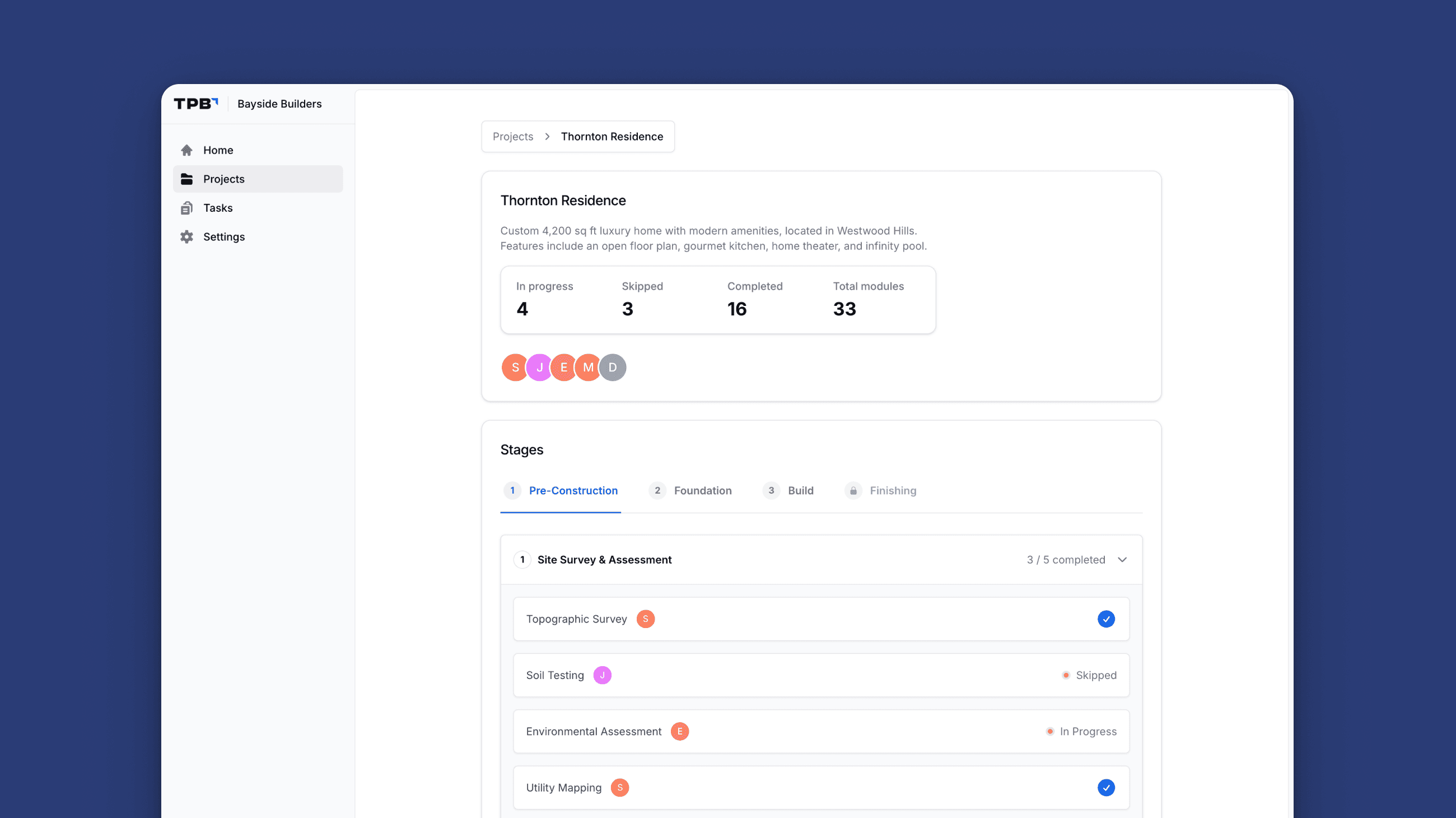Click the gray D team avatar
This screenshot has width=1456, height=818.
613,368
